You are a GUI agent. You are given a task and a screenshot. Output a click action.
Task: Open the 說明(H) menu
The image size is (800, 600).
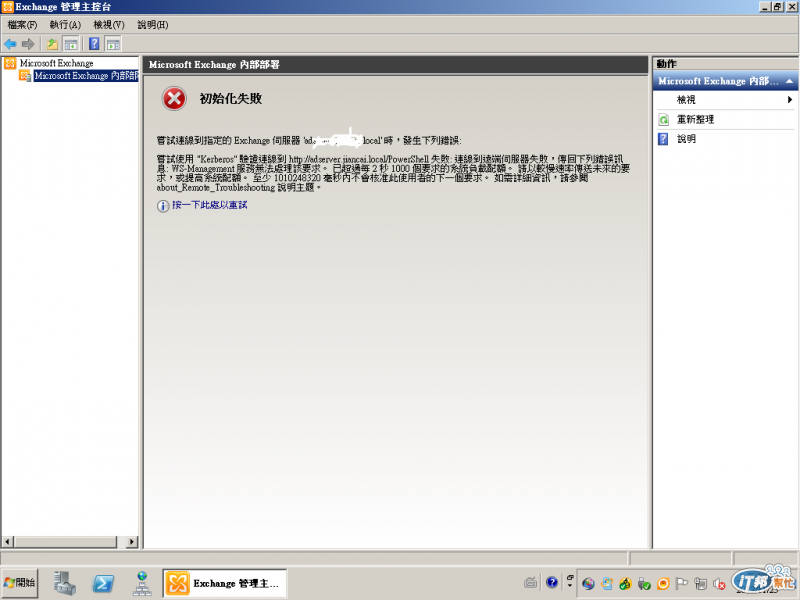coord(153,24)
